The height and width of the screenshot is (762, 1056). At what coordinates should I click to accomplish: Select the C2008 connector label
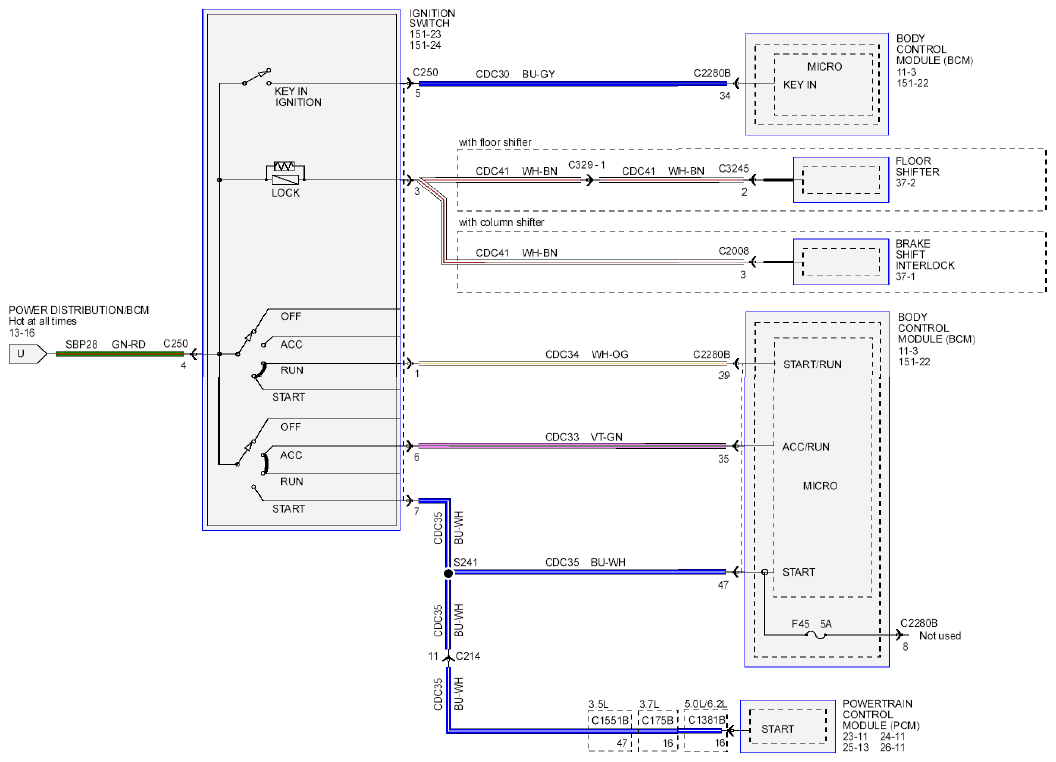[733, 251]
